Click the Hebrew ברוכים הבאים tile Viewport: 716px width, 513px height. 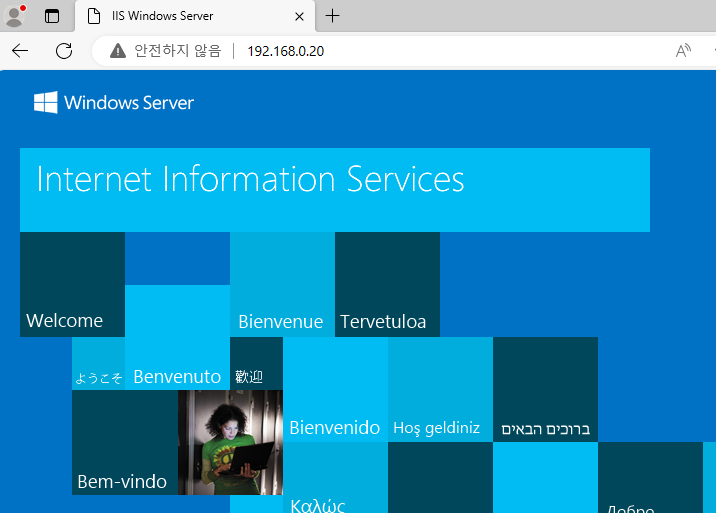(x=545, y=389)
